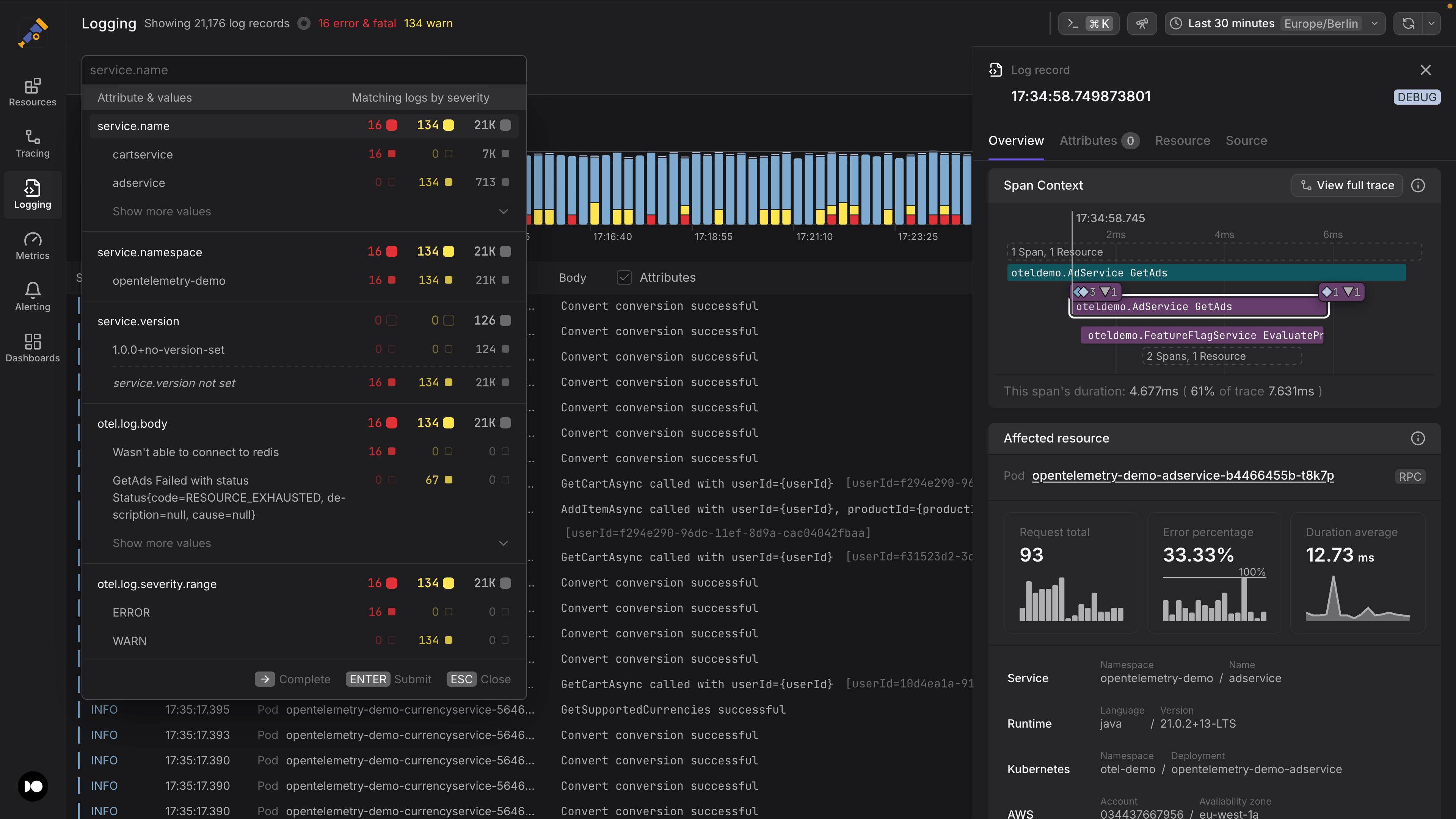Open the opentelemetry-demo-adservice pod link
This screenshot has width=1456, height=819.
click(1183, 475)
